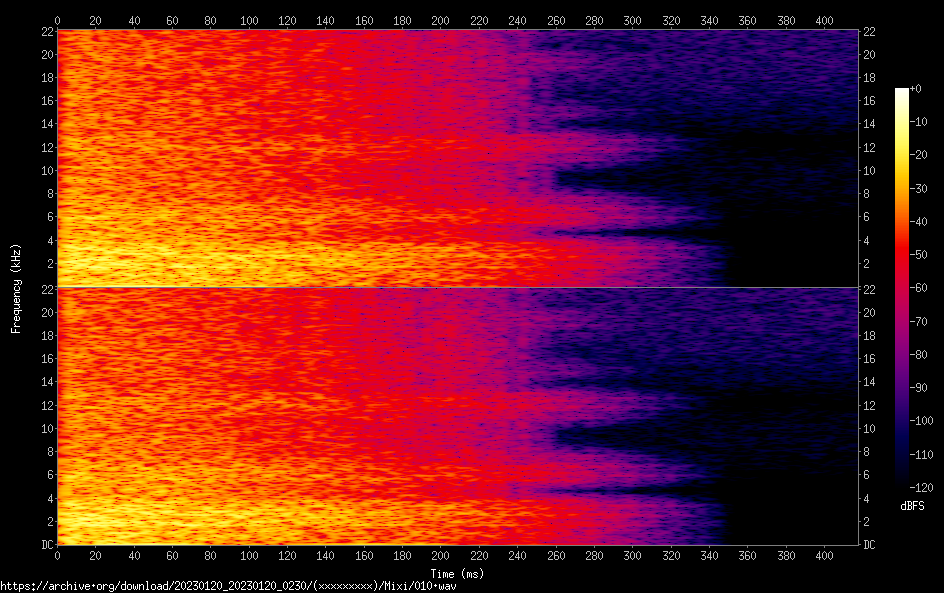Viewport: 944px width, 593px height.
Task: Click the DC label at the bottom-left axis
Action: click(45, 545)
